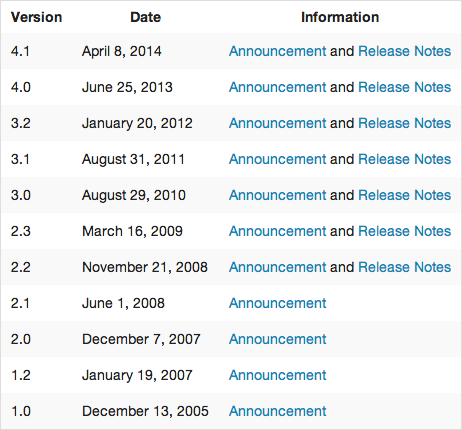Open the Announcement for version 2.3

[x=277, y=231]
